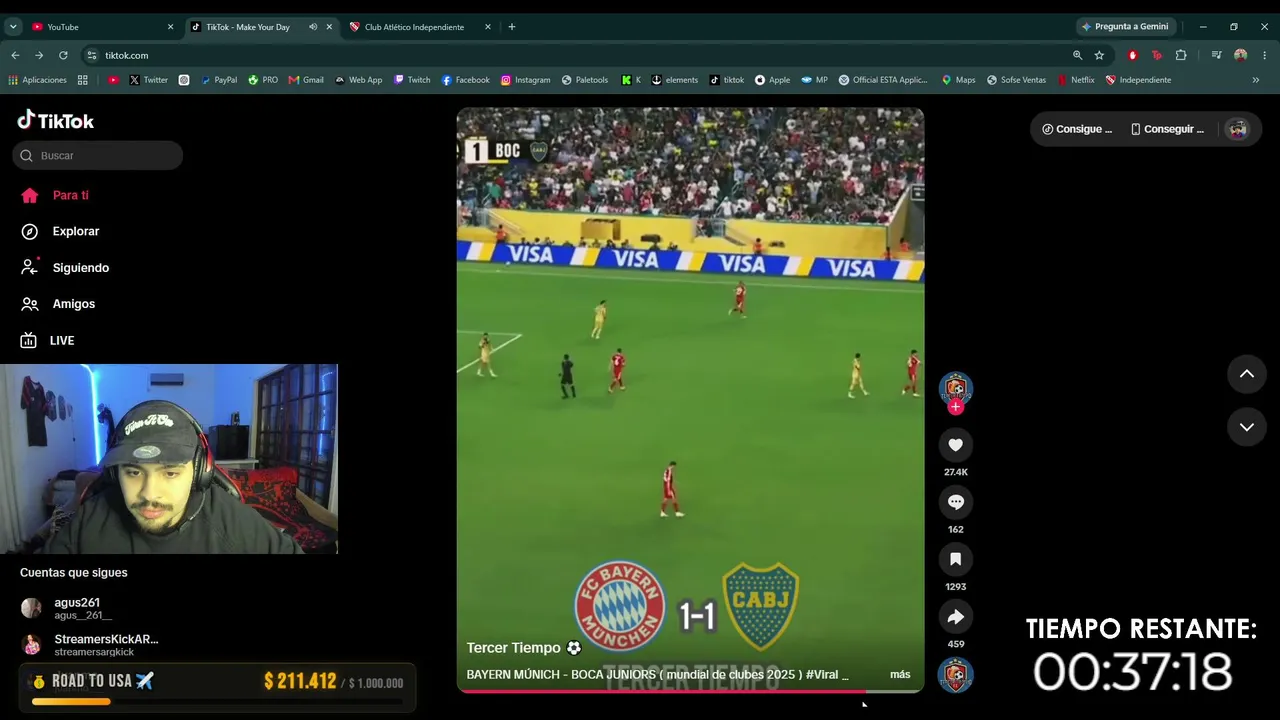Click the Buscar search field
The image size is (1280, 720).
click(x=98, y=155)
